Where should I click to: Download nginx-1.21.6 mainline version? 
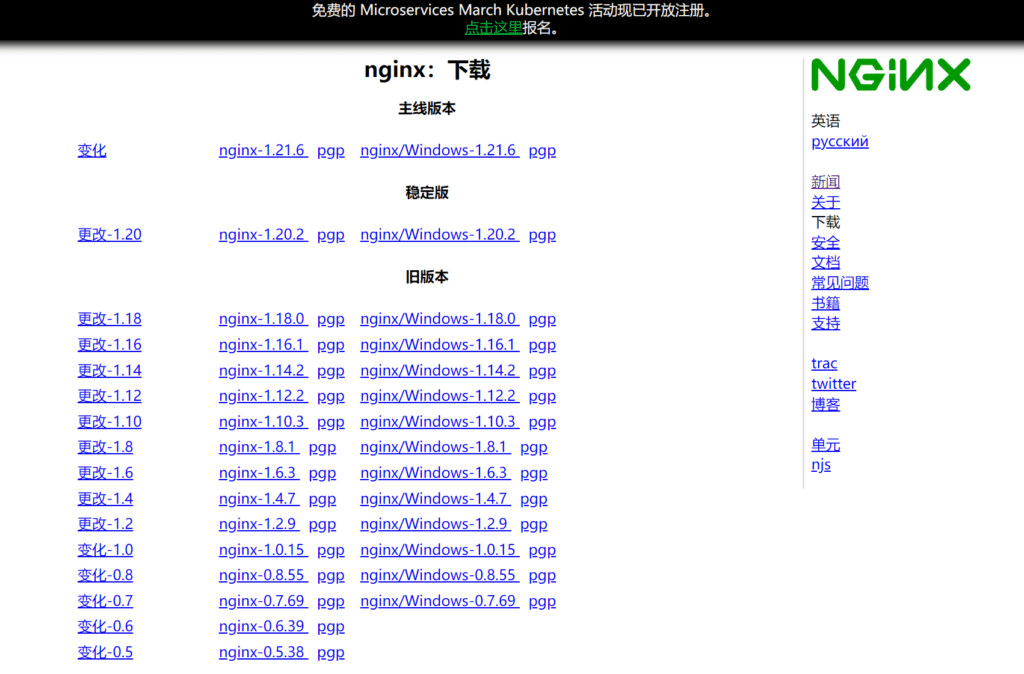coord(262,150)
